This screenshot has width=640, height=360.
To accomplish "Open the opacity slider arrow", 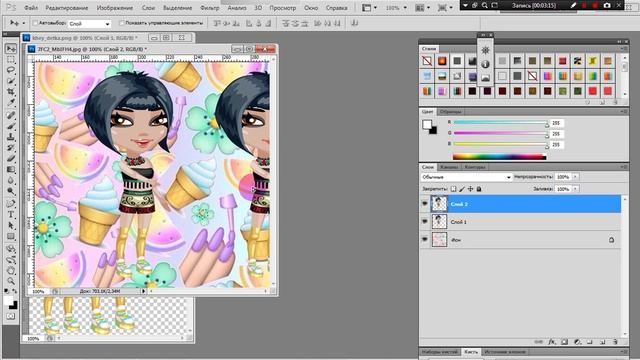I will pyautogui.click(x=576, y=177).
